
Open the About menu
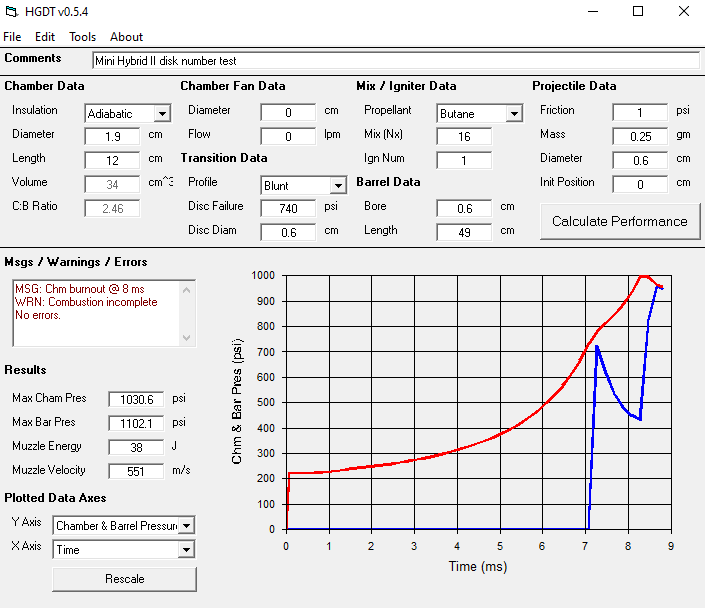(126, 37)
